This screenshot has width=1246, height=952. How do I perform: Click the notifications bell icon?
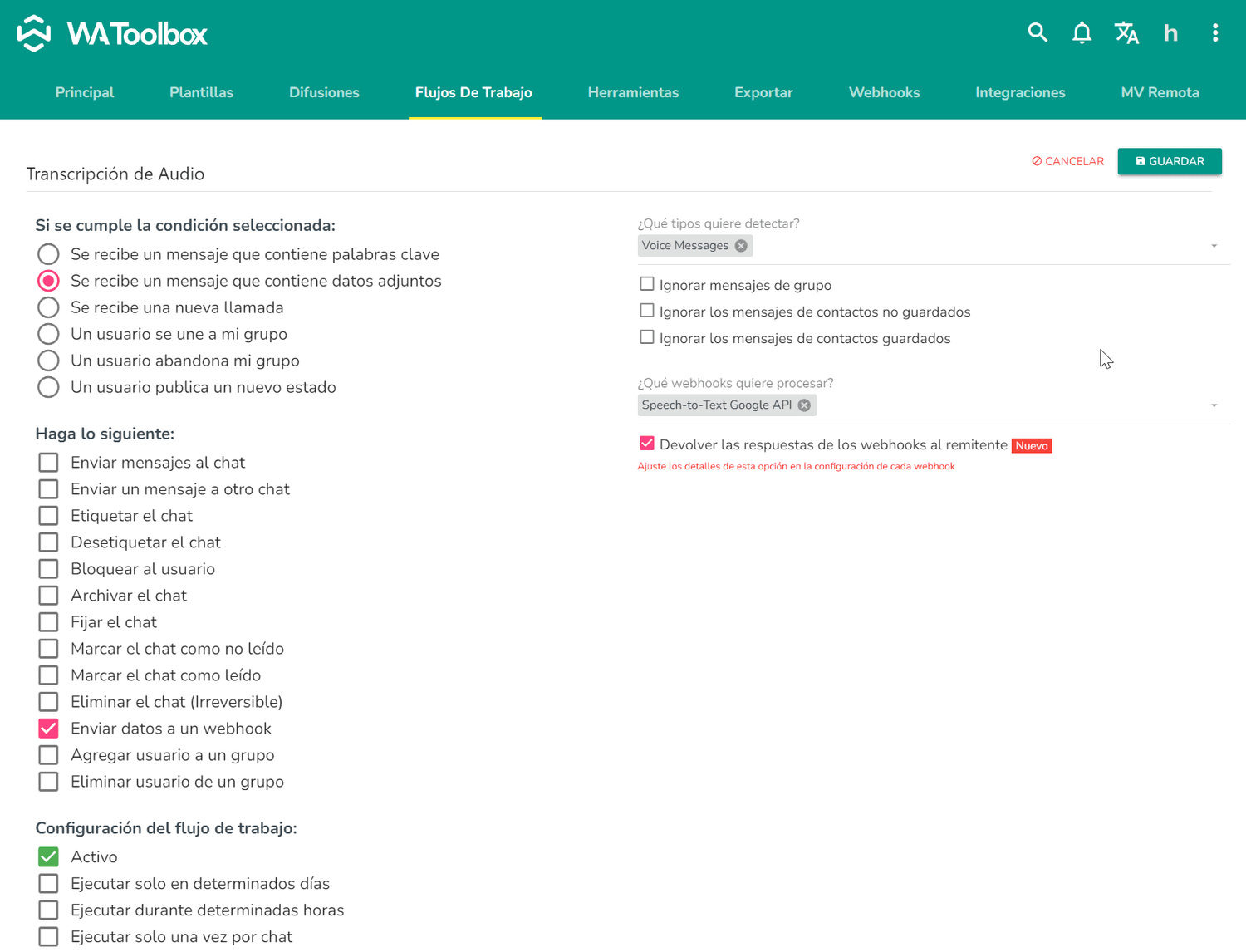click(1082, 32)
